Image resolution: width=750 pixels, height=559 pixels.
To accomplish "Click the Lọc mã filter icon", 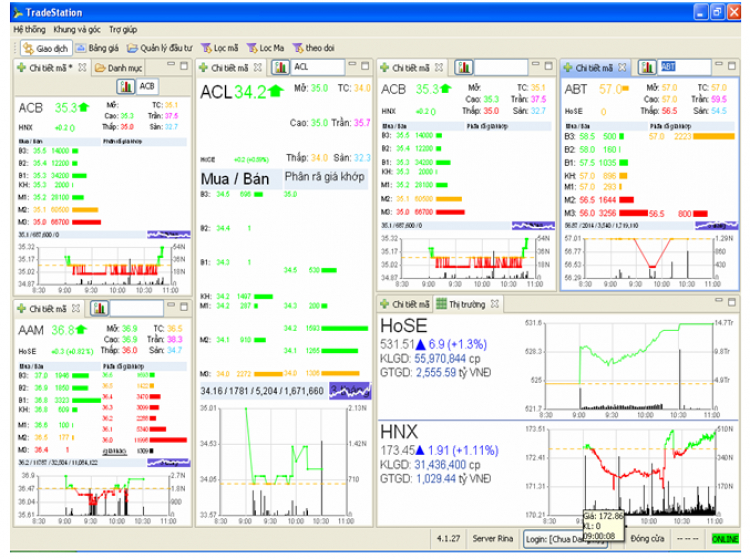I will 206,48.
